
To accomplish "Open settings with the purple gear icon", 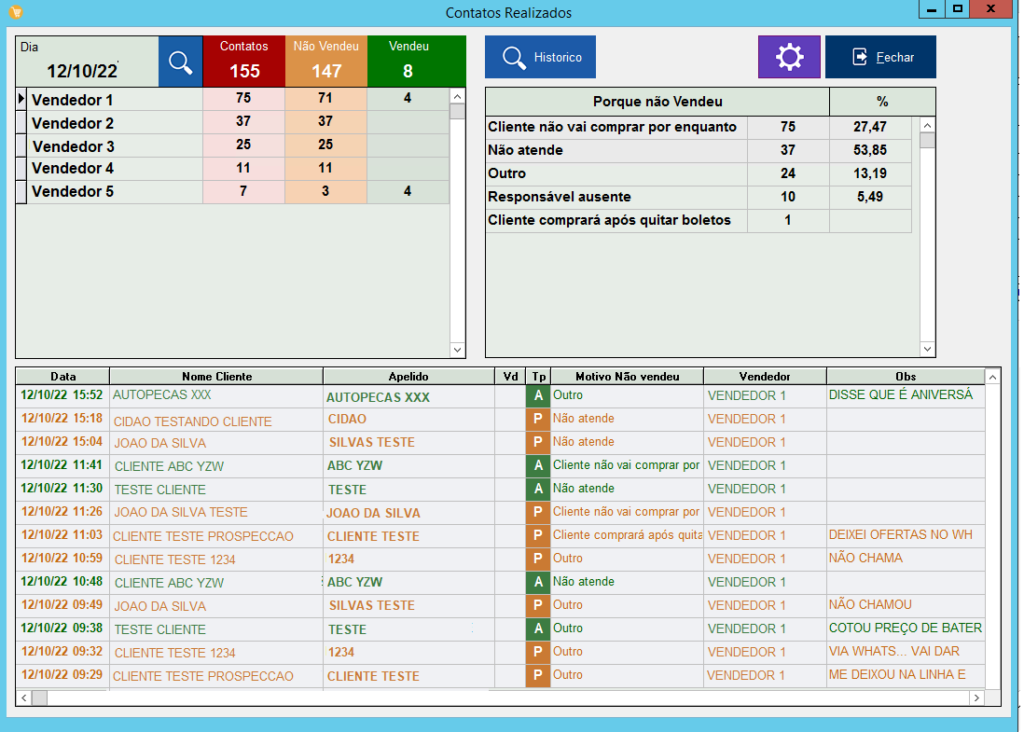I will click(789, 57).
